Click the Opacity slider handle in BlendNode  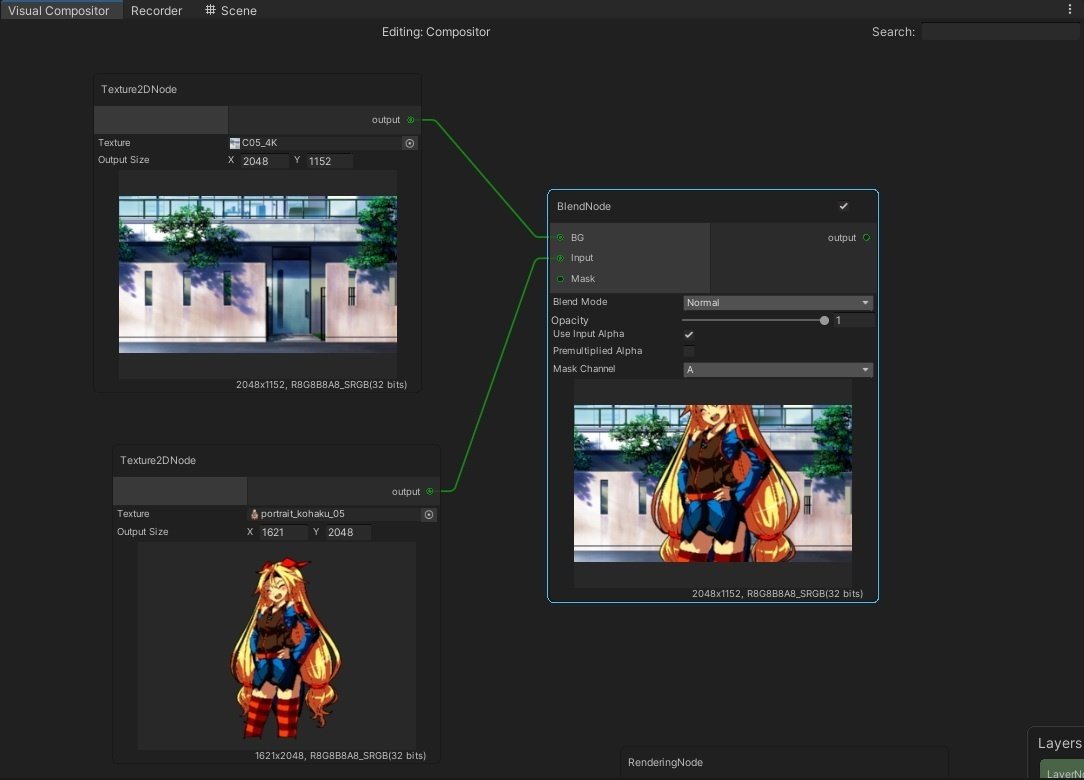click(824, 320)
